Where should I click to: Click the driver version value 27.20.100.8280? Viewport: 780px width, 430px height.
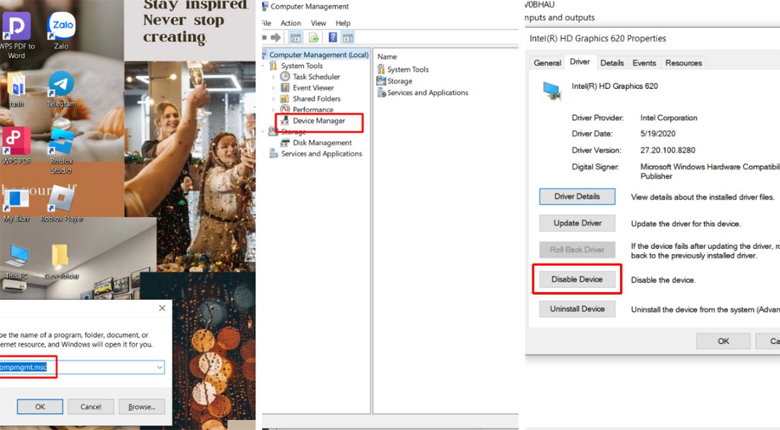(x=668, y=150)
